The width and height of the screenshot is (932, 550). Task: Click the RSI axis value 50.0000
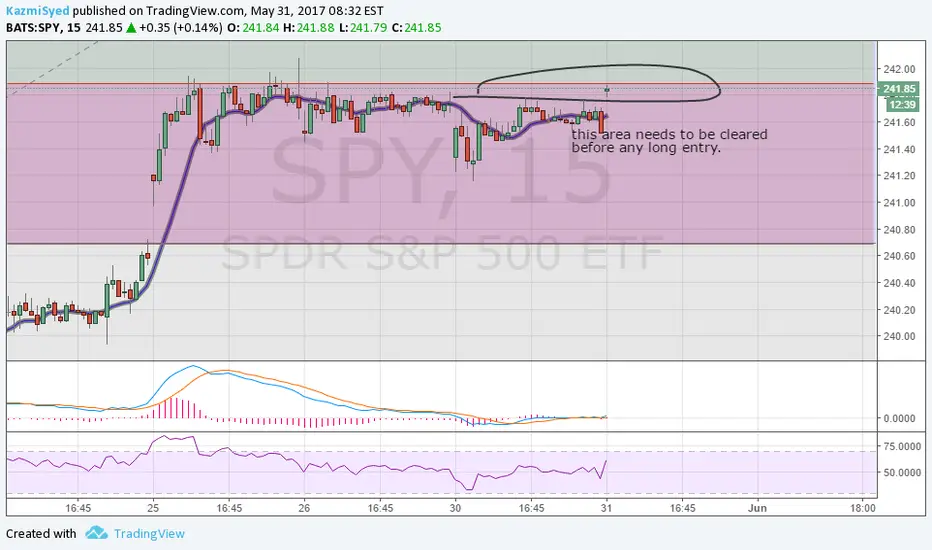coord(902,472)
